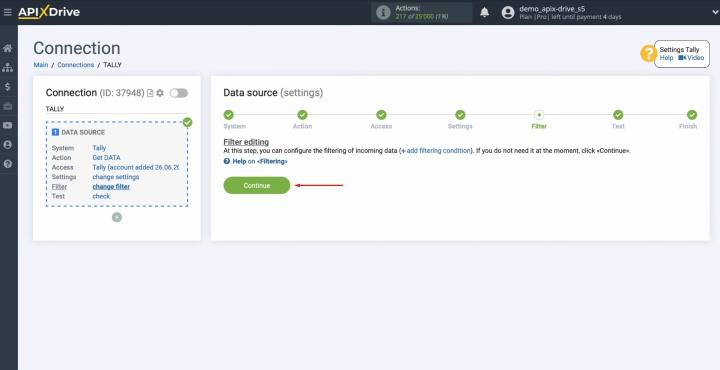Open help question mark sidebar icon
720x370 pixels.
tap(7, 164)
